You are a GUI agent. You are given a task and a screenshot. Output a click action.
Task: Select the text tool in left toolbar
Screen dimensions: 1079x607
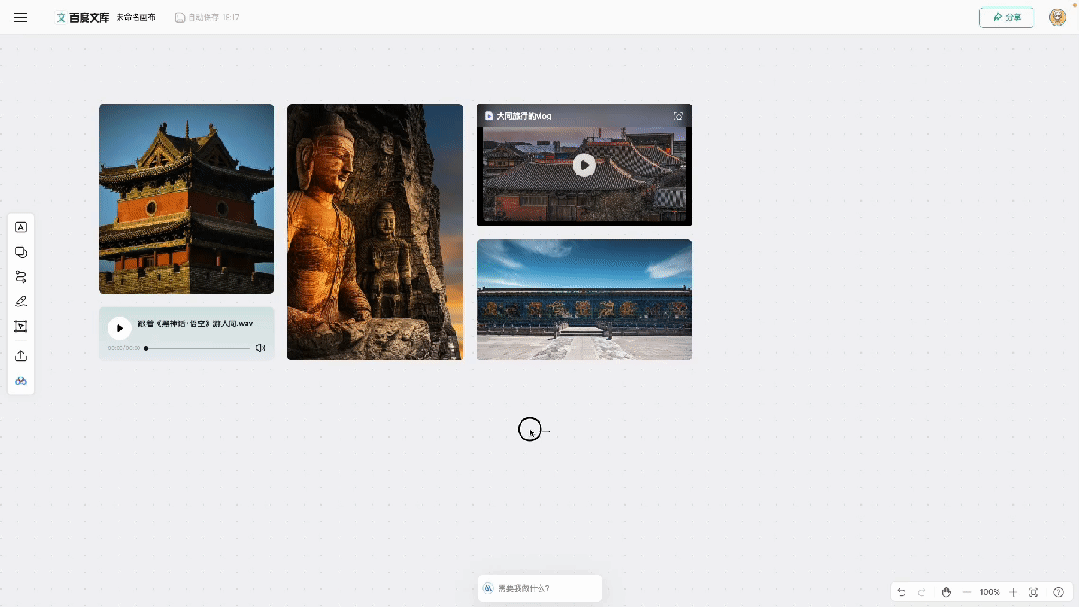[21, 227]
